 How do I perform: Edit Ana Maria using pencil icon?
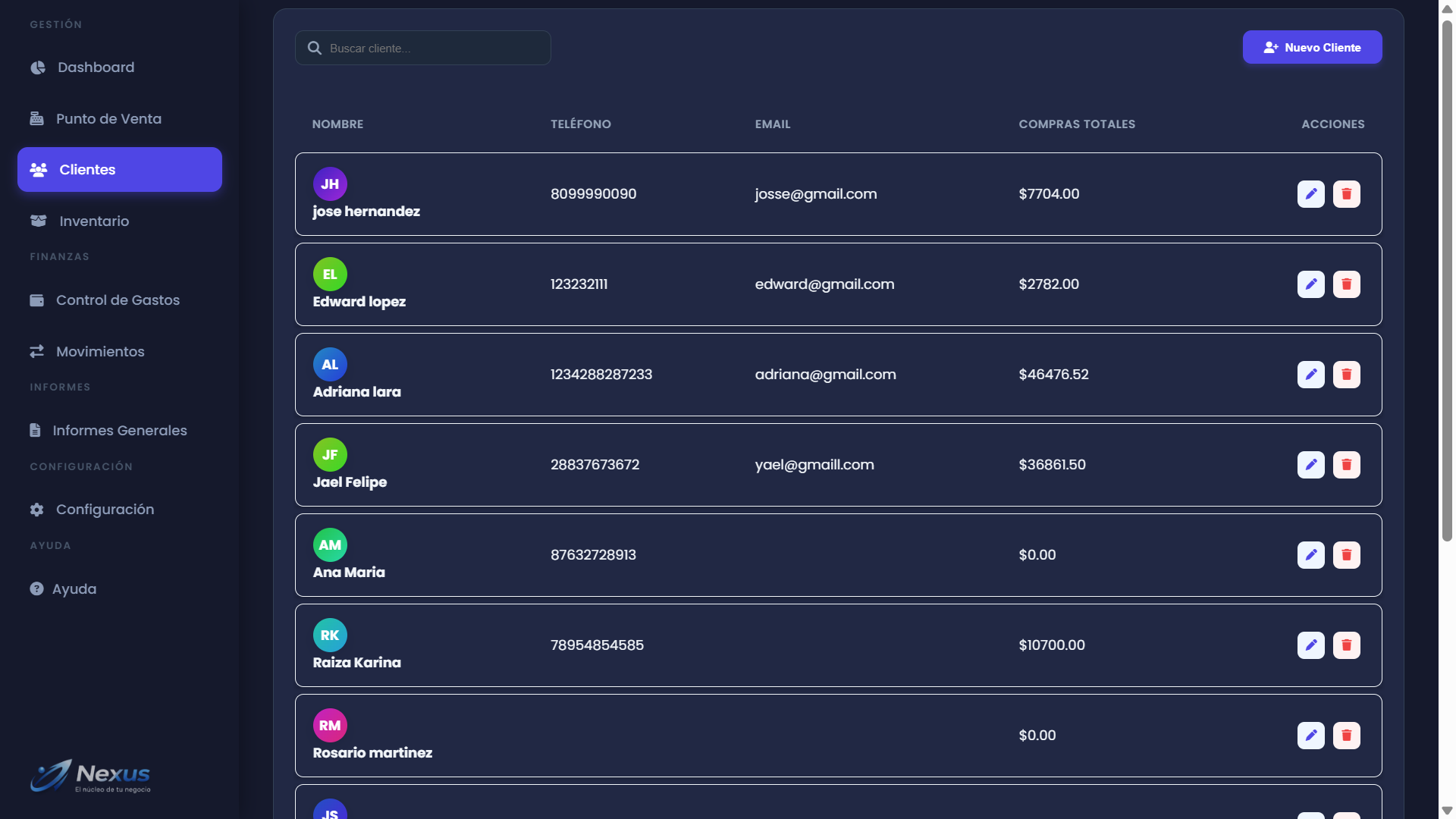click(x=1310, y=555)
